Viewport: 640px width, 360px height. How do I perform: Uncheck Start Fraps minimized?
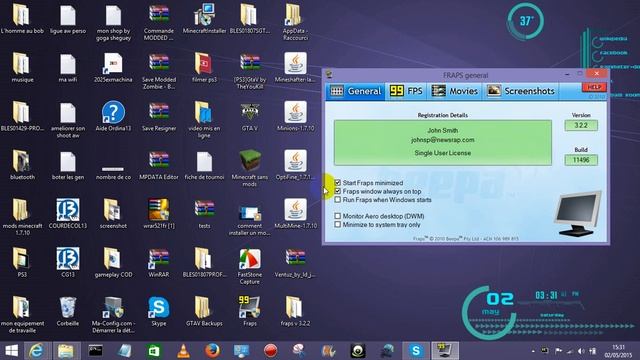coord(338,182)
